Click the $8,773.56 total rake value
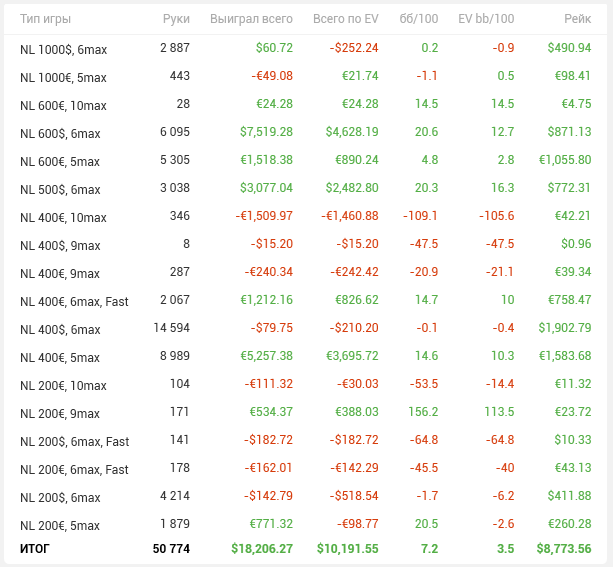Viewport: 613px width, 567px height. (x=564, y=549)
